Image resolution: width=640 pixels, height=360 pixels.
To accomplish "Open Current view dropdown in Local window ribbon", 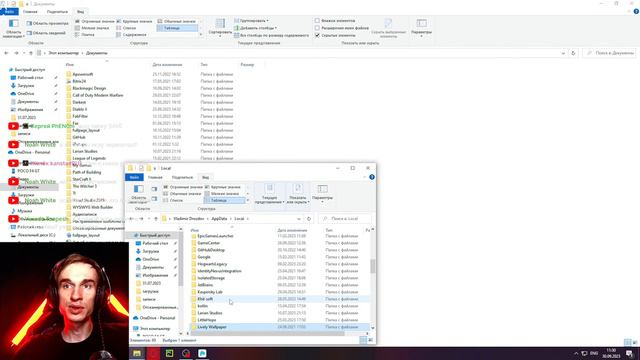I will click(269, 194).
